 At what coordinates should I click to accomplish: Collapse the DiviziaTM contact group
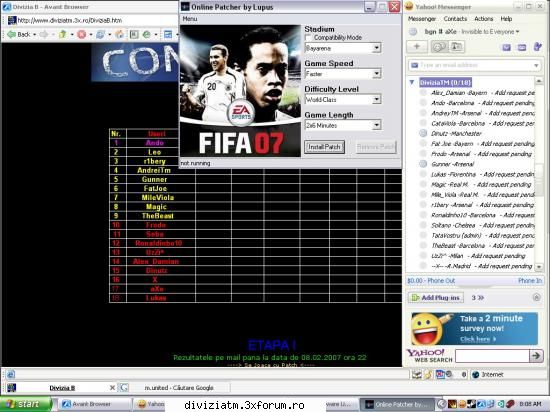[x=412, y=82]
